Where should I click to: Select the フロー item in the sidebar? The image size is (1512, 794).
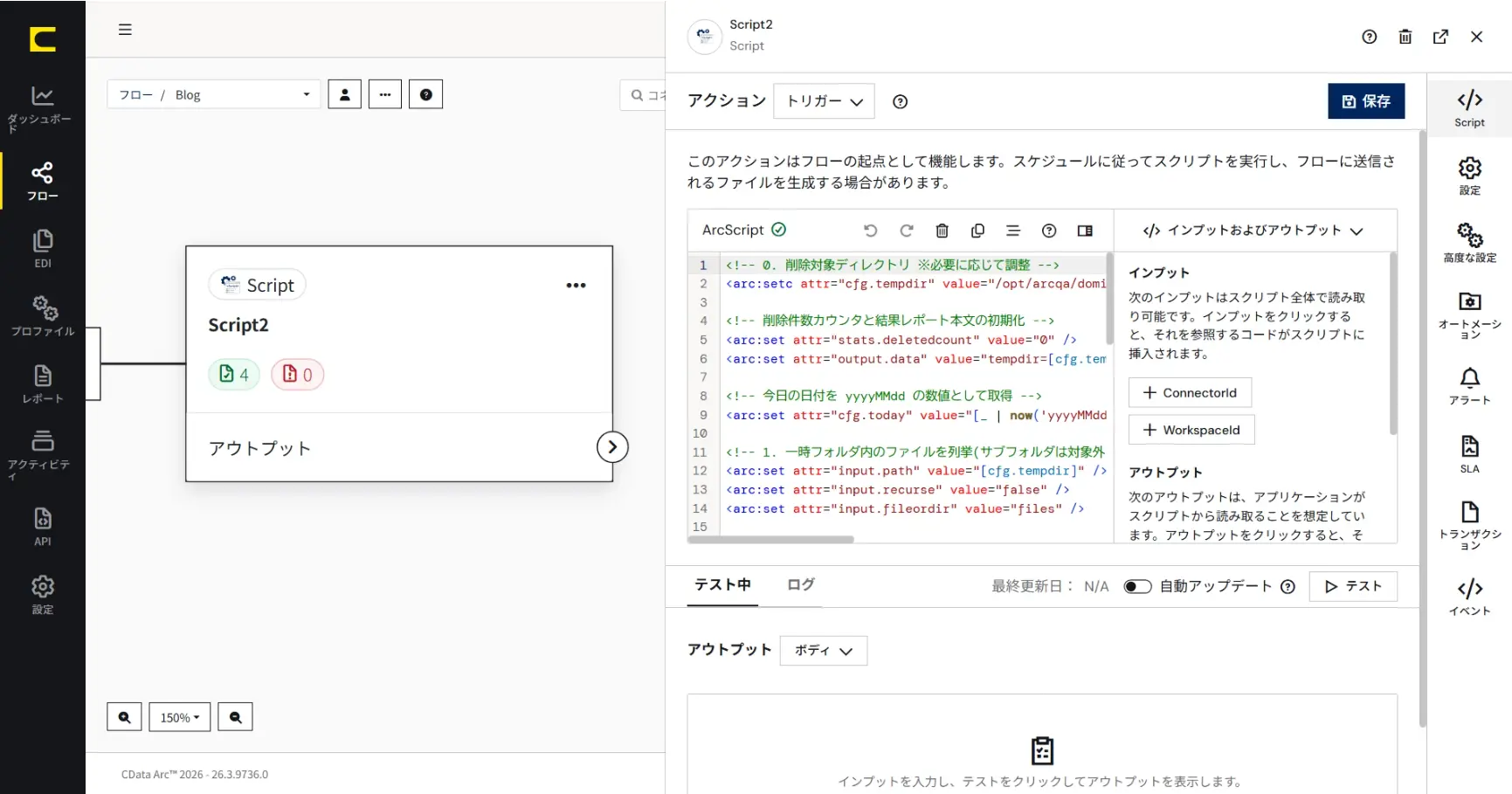click(x=42, y=181)
